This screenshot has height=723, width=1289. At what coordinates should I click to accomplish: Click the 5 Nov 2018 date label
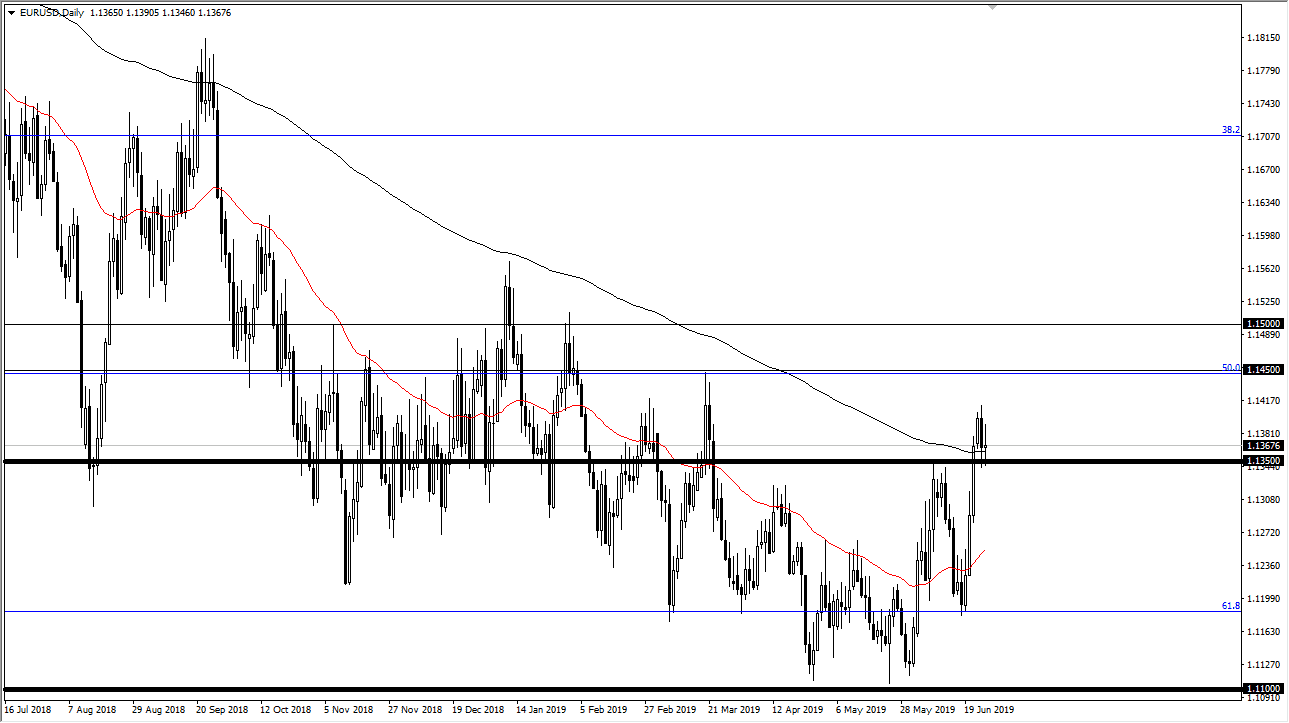[349, 709]
